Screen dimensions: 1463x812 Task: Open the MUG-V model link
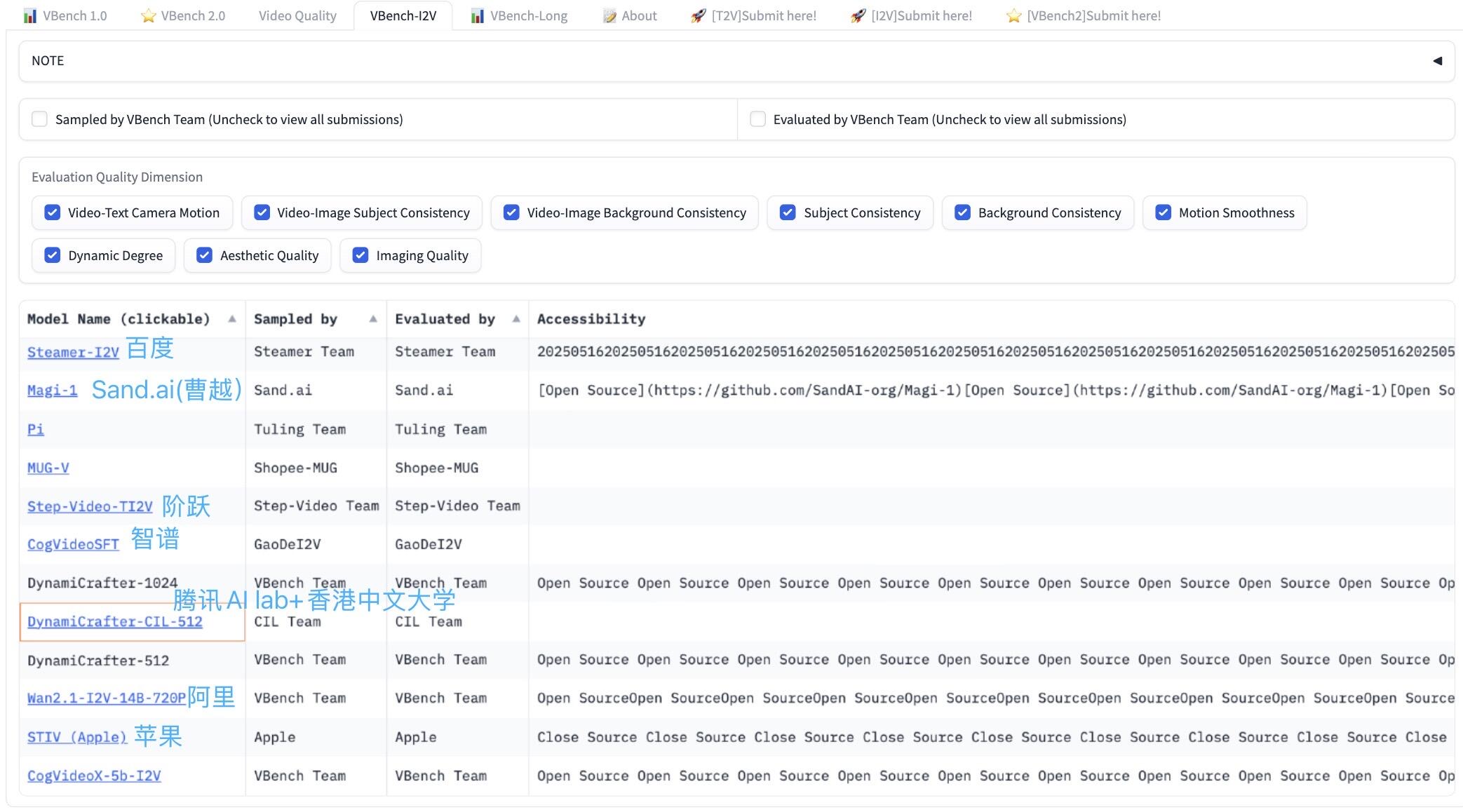click(x=48, y=468)
